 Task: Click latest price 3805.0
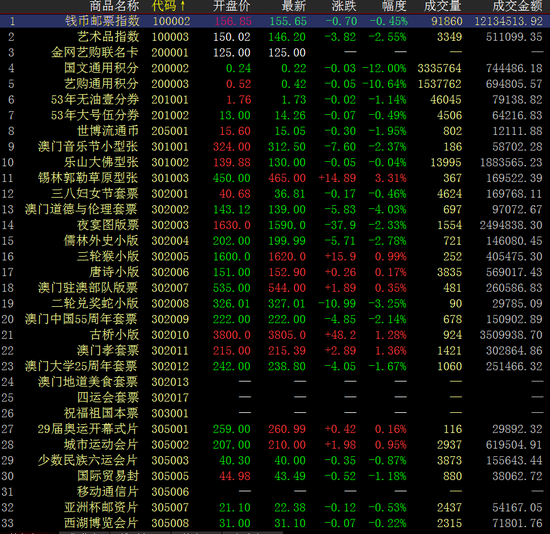(287, 335)
